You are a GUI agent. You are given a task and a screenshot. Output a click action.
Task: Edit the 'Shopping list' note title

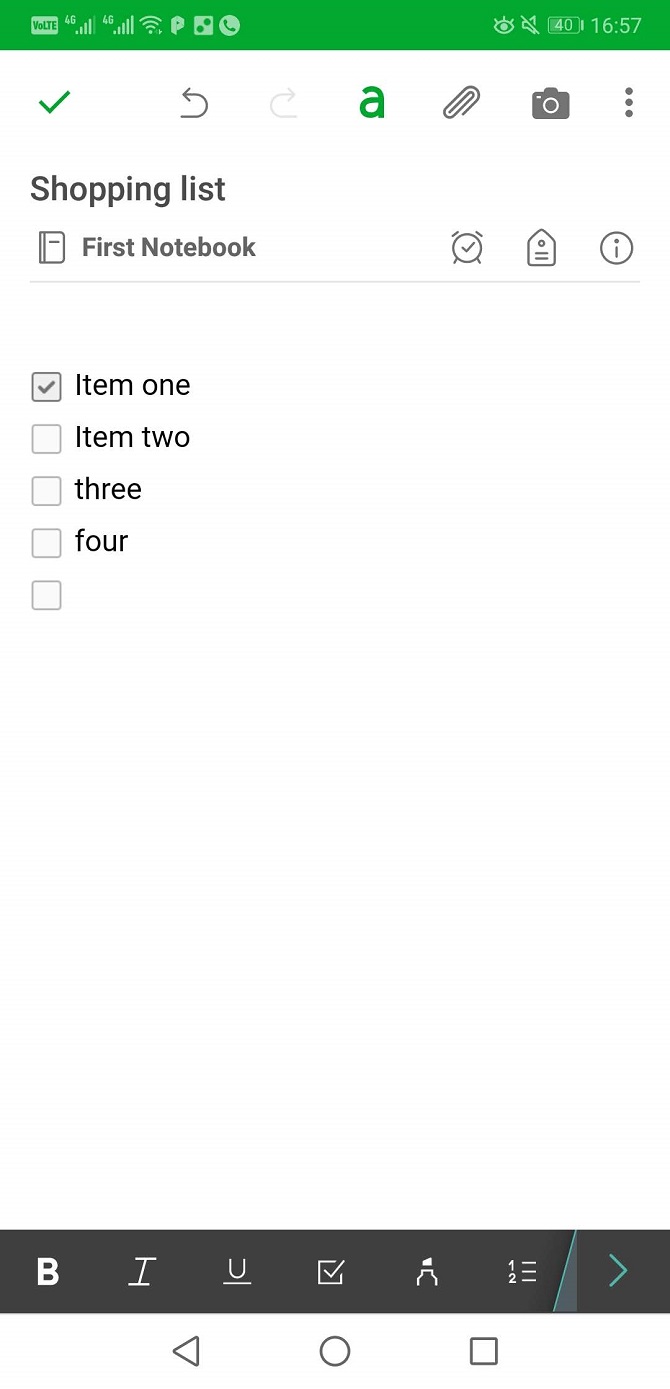(x=128, y=189)
